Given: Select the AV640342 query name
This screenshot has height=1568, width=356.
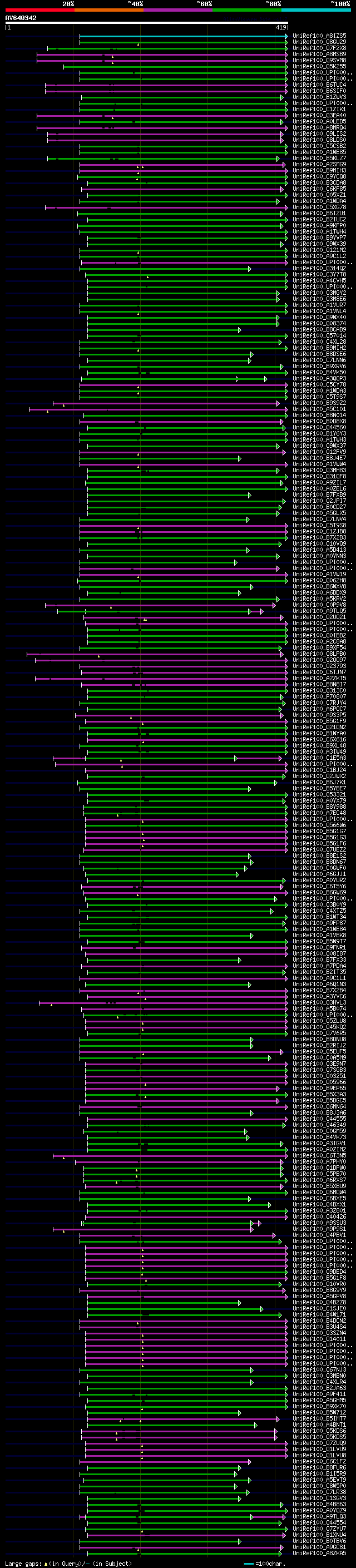Looking at the screenshot, I should pyautogui.click(x=21, y=18).
